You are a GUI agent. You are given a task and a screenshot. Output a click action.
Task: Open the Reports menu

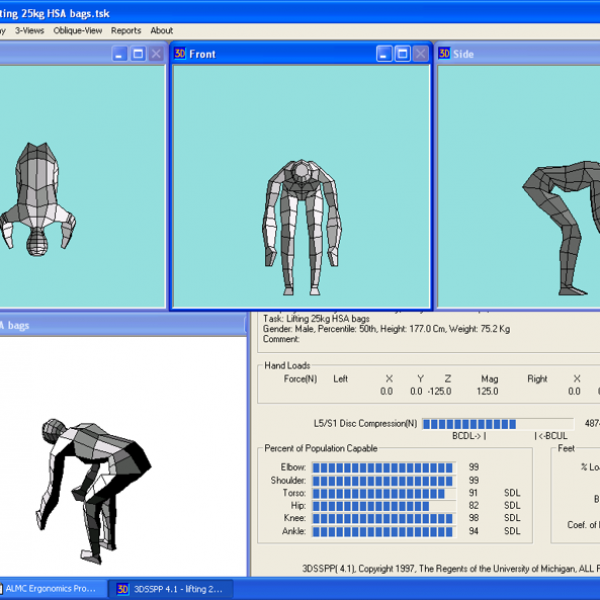click(x=126, y=31)
